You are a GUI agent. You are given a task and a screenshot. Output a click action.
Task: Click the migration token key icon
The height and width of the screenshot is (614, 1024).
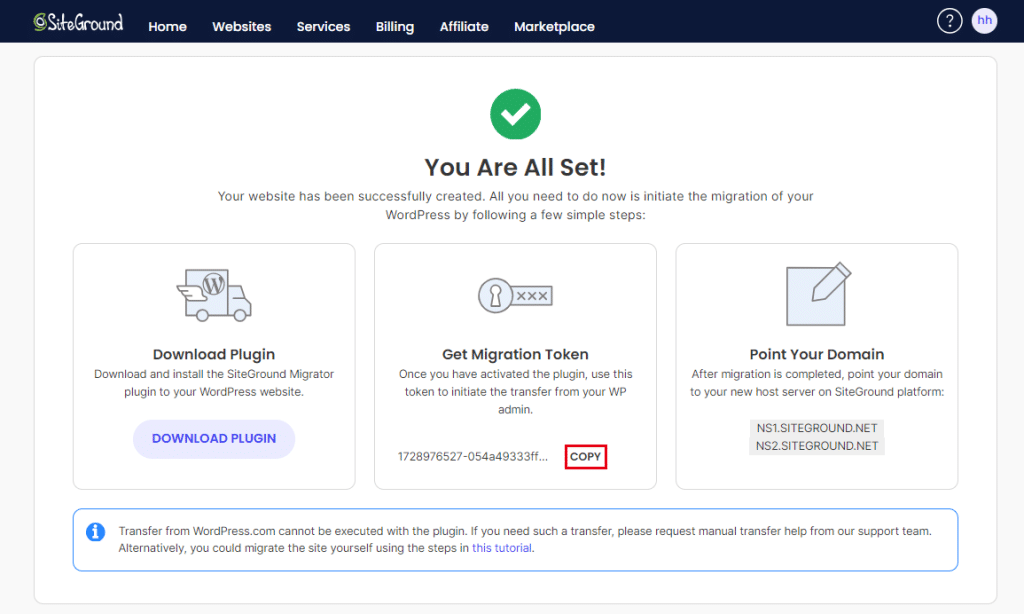[515, 295]
